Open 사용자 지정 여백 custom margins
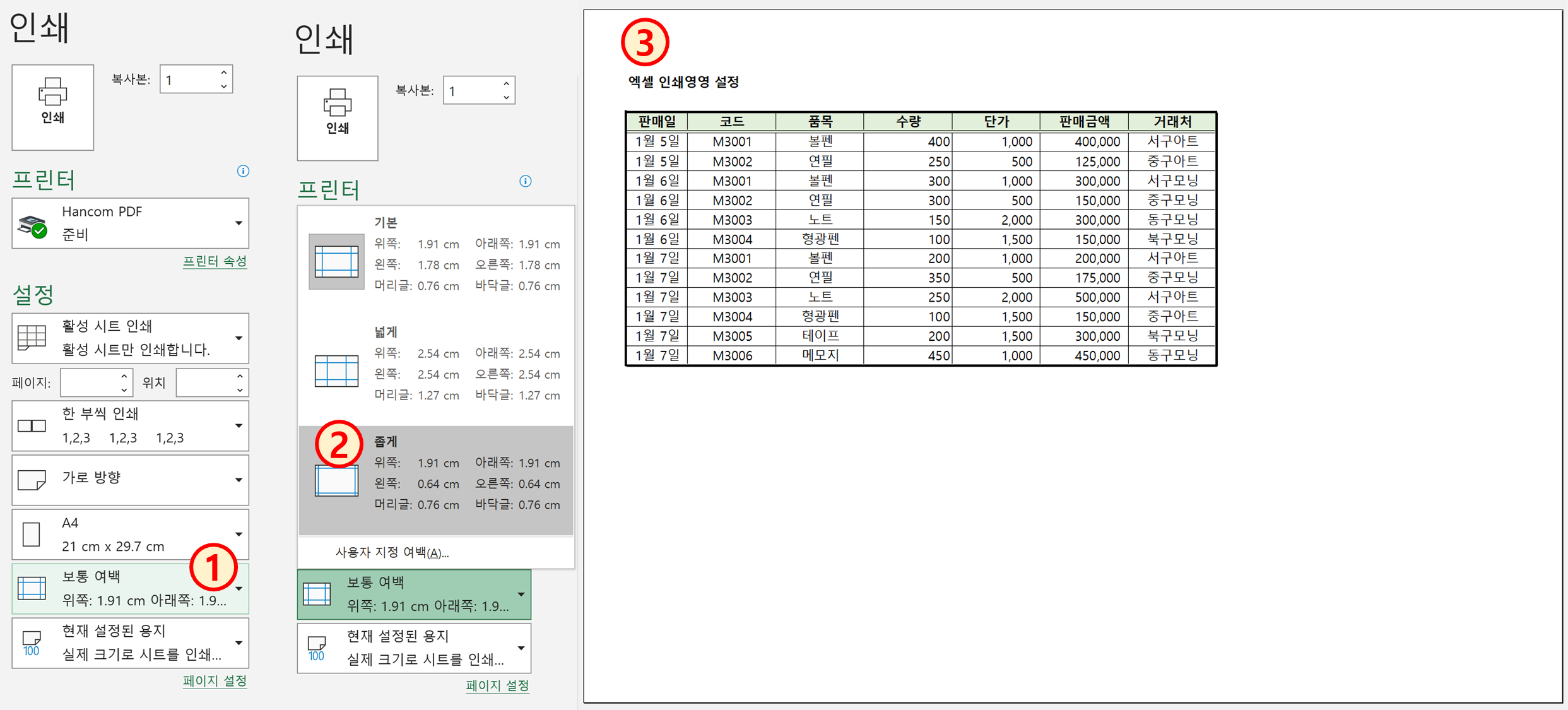This screenshot has height=710, width=1568. point(392,553)
